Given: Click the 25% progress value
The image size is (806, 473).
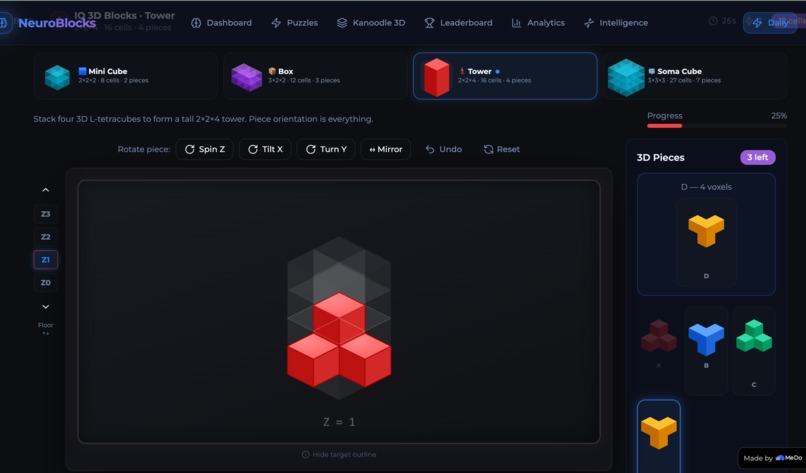Looking at the screenshot, I should tap(779, 116).
